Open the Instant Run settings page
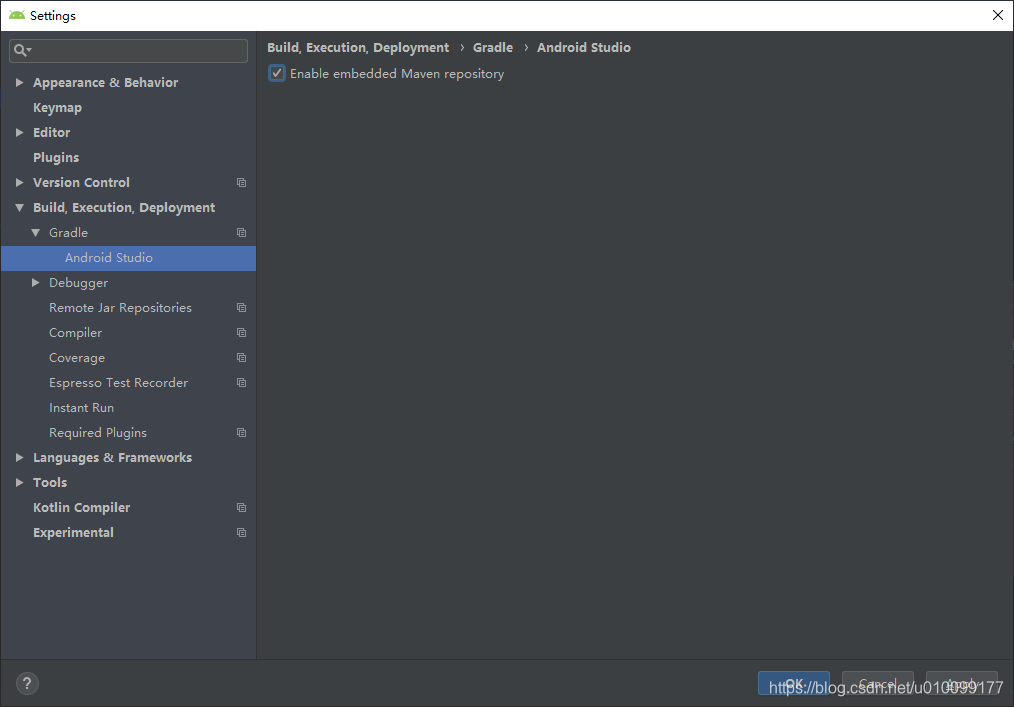 pos(81,408)
